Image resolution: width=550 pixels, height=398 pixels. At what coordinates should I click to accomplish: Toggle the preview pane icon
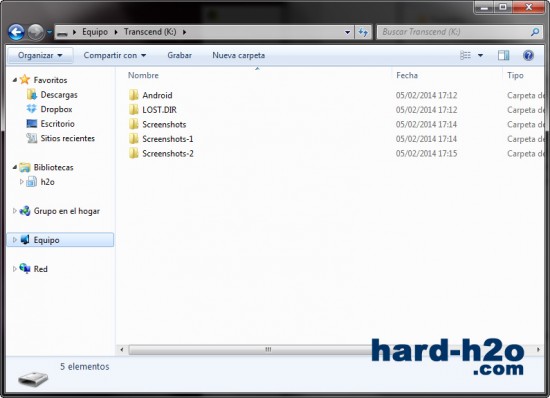pyautogui.click(x=503, y=55)
